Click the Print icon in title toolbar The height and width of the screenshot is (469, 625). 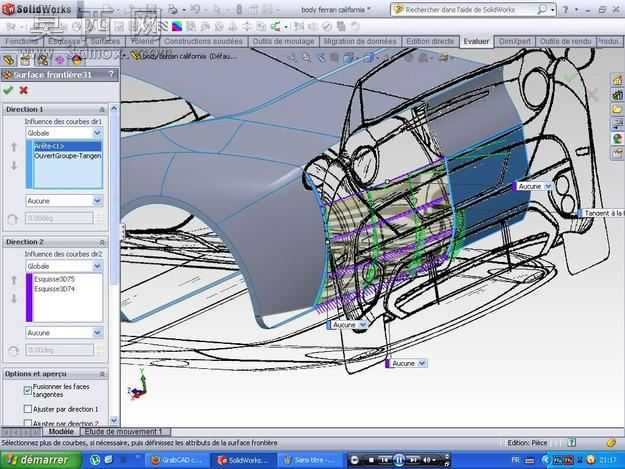tap(173, 9)
